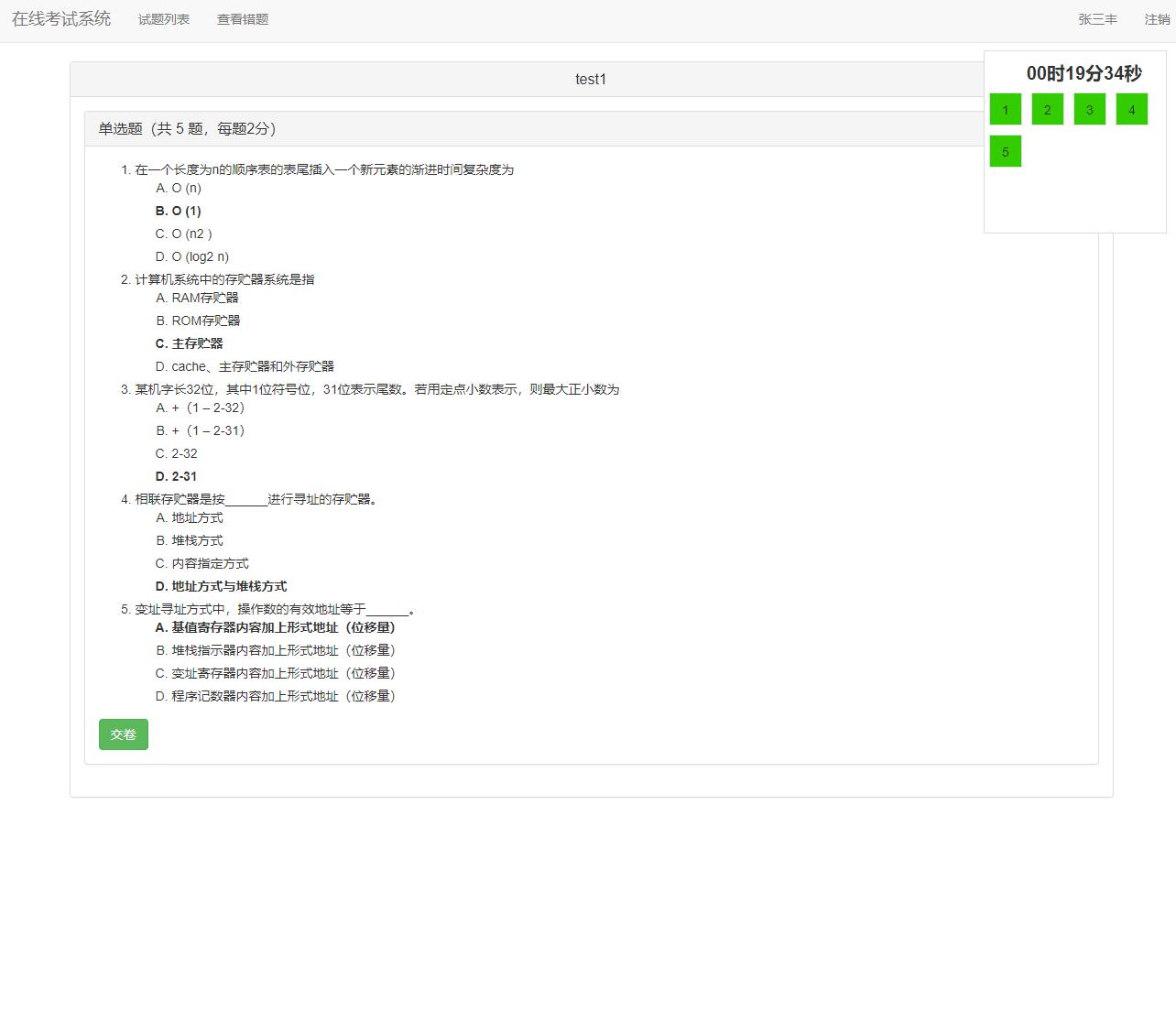Jump to question 3 via navigator button
Viewport: 1176px width, 1011px height.
[1089, 109]
